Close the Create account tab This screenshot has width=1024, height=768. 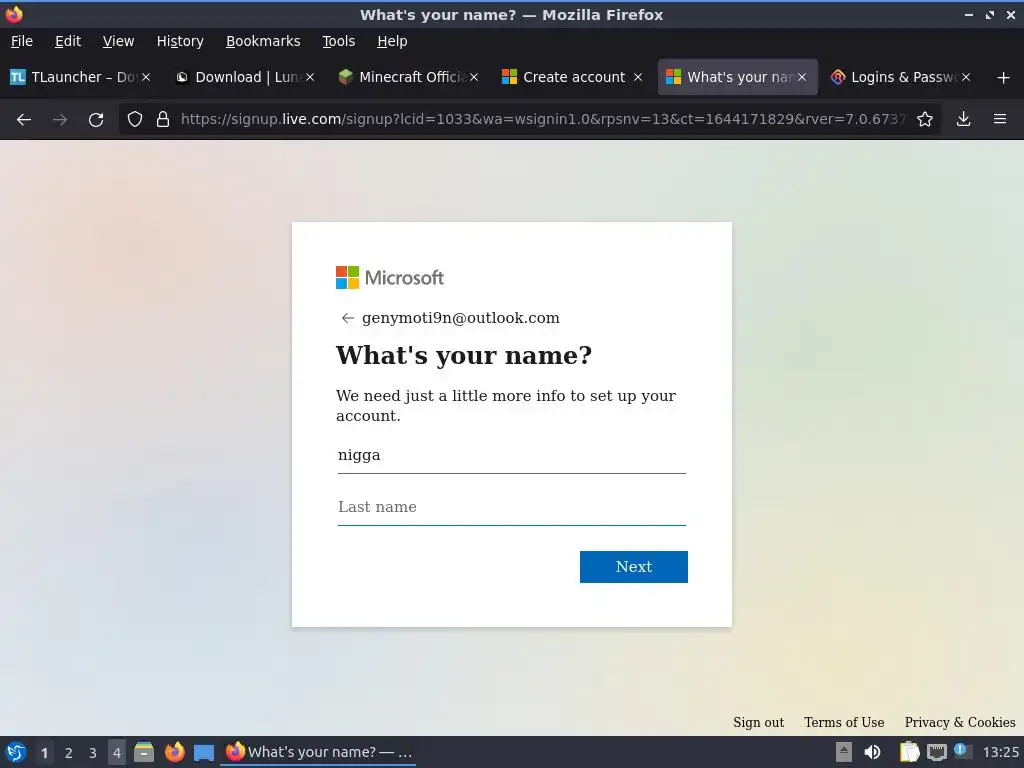pos(638,77)
